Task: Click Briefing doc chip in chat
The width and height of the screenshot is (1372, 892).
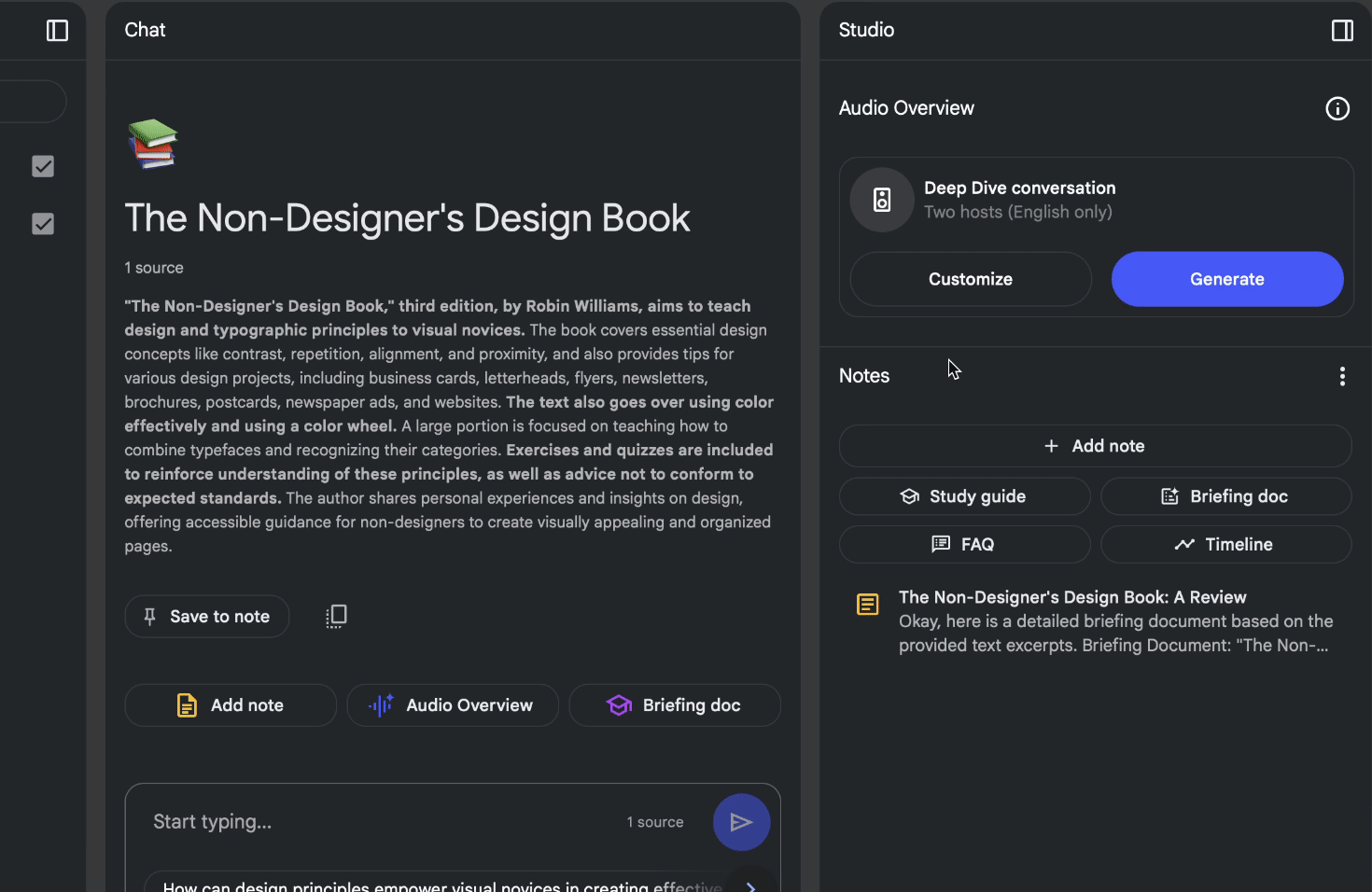Action: tap(675, 705)
